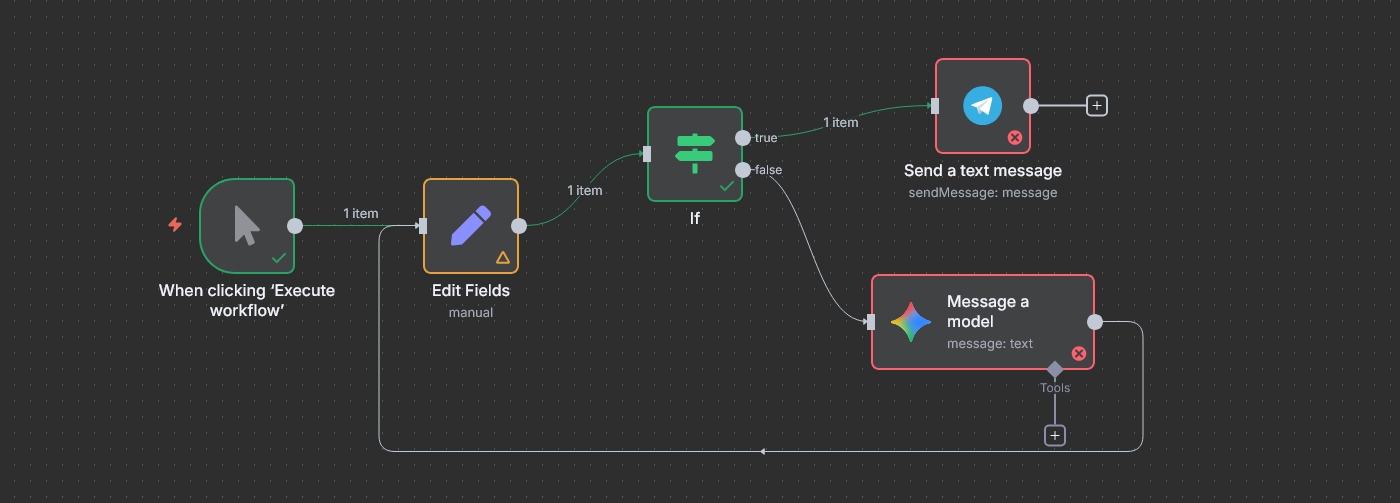1400x503 pixels.
Task: Add a tool via the plus below Tools
Action: point(1054,435)
